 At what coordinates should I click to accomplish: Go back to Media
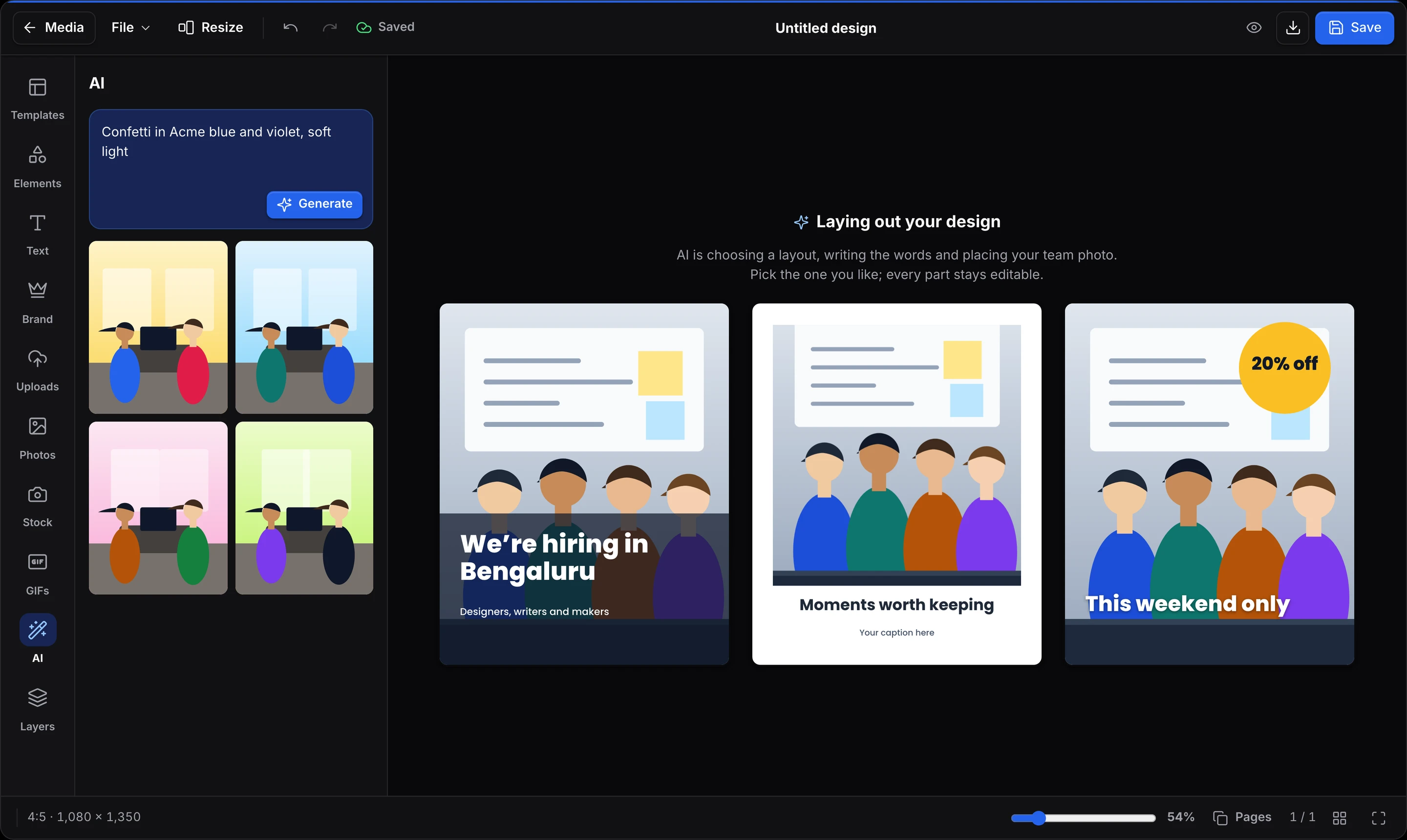point(54,28)
